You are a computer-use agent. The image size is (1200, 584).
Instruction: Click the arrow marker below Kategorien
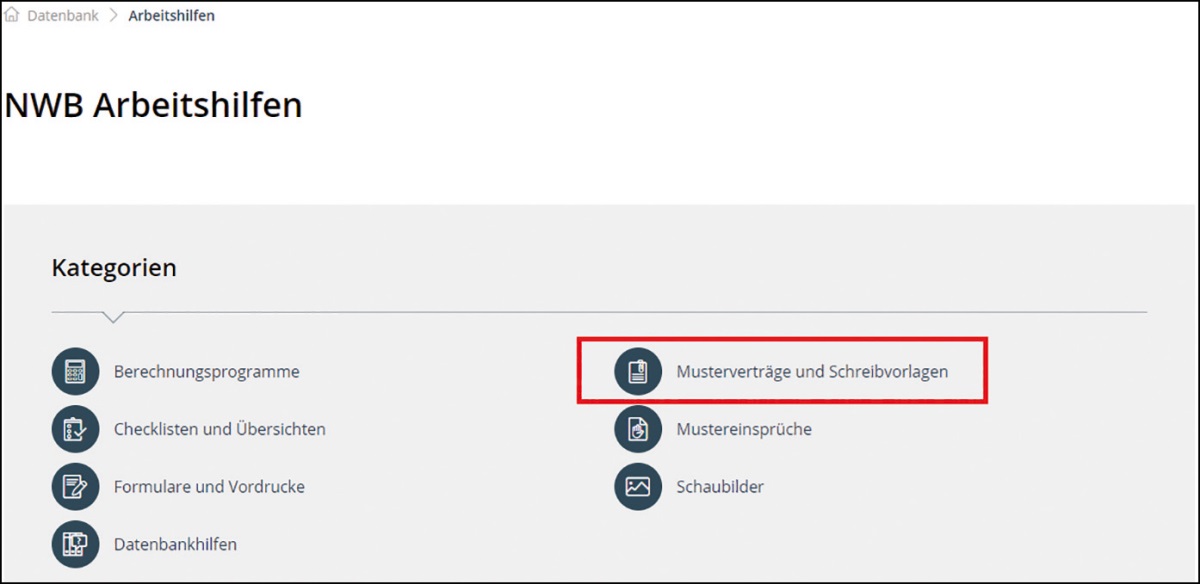click(x=114, y=317)
